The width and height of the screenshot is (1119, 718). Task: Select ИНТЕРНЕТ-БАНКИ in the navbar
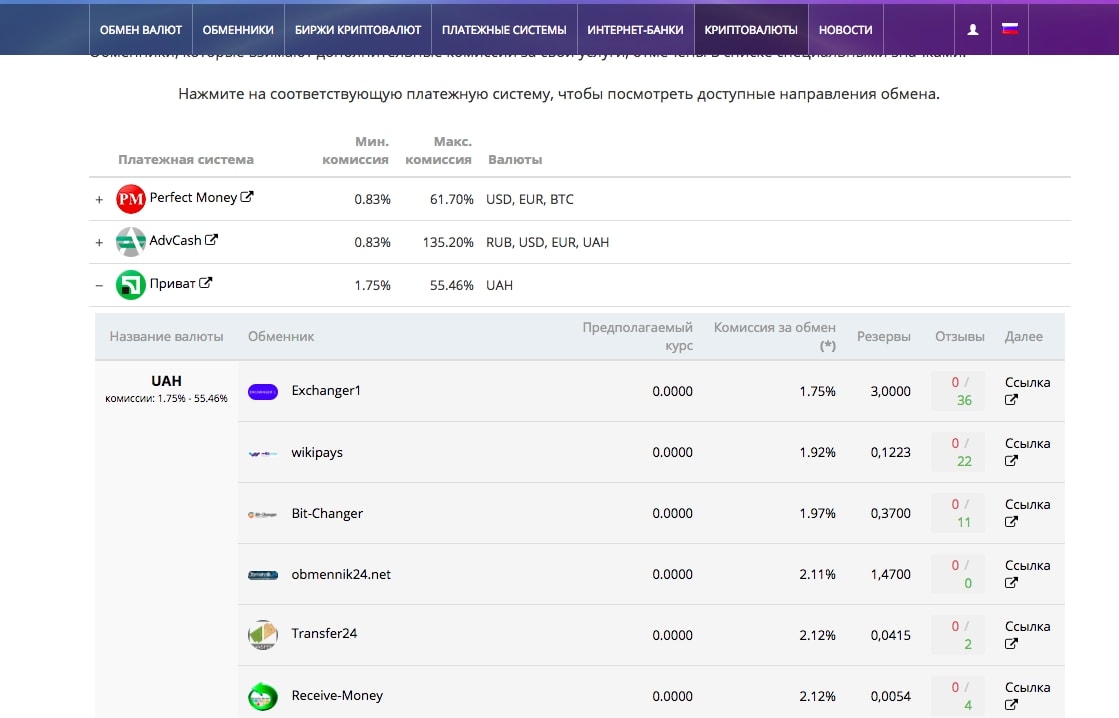click(x=635, y=30)
